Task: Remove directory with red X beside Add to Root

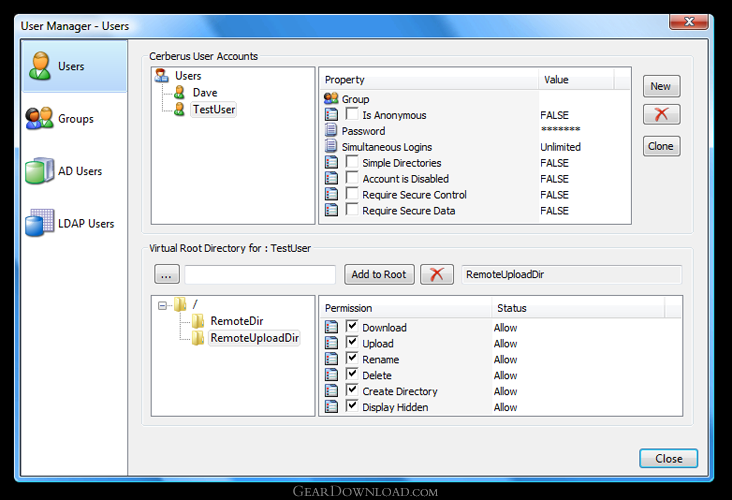Action: pos(436,275)
